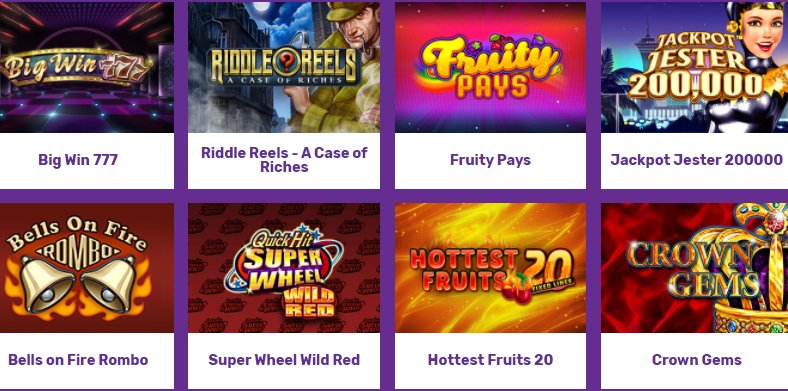
Task: Select the Fruity Pays game artwork
Action: click(490, 67)
